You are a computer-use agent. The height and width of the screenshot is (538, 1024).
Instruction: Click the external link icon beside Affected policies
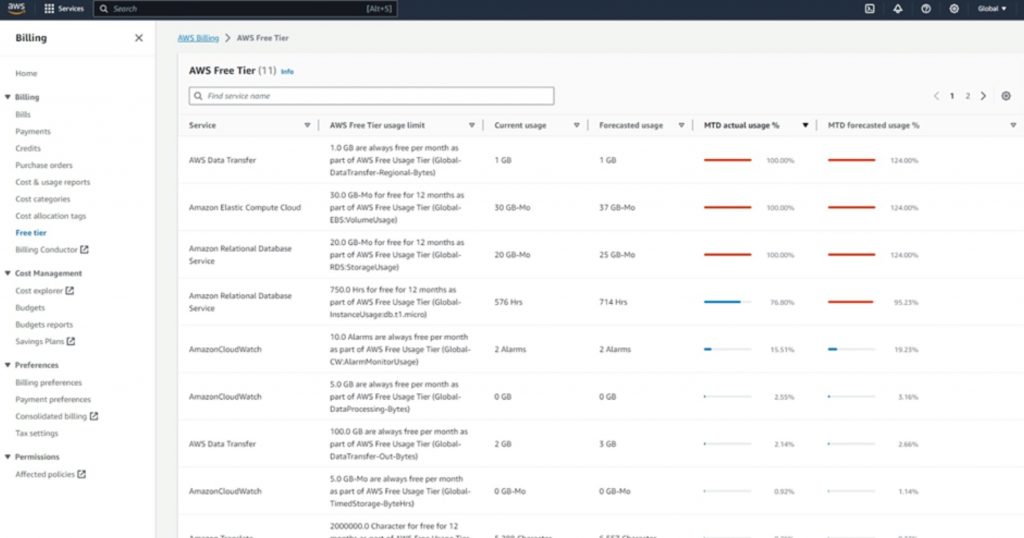[81, 474]
